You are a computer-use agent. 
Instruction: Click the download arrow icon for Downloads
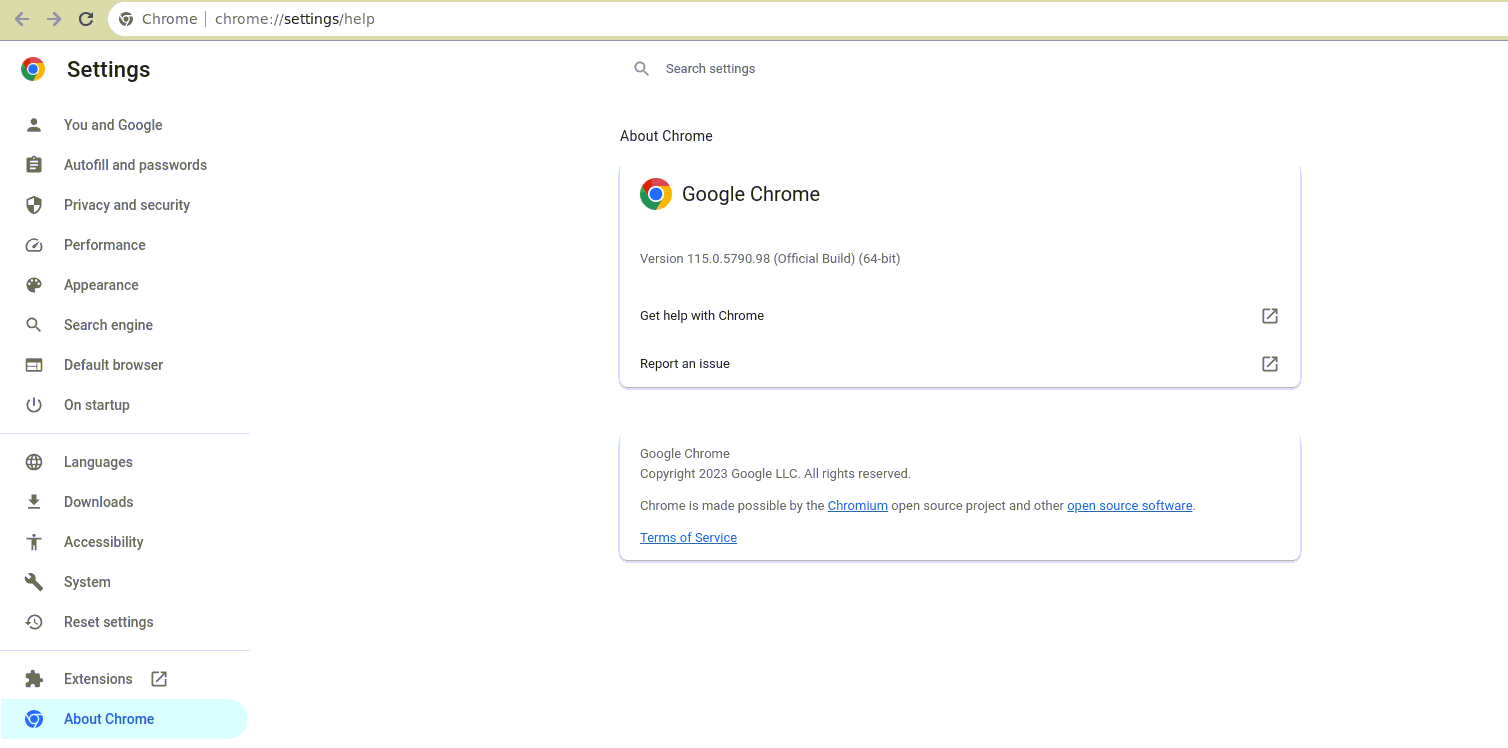[34, 502]
